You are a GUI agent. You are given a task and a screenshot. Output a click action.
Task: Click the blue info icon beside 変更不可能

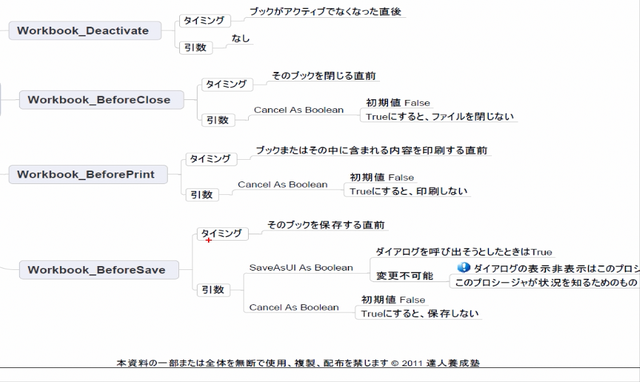coord(464,267)
